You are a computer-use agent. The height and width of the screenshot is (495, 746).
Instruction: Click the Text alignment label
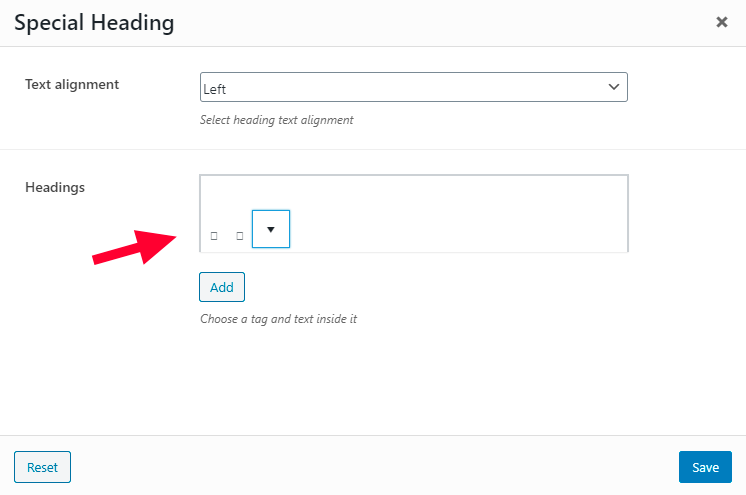pyautogui.click(x=72, y=85)
